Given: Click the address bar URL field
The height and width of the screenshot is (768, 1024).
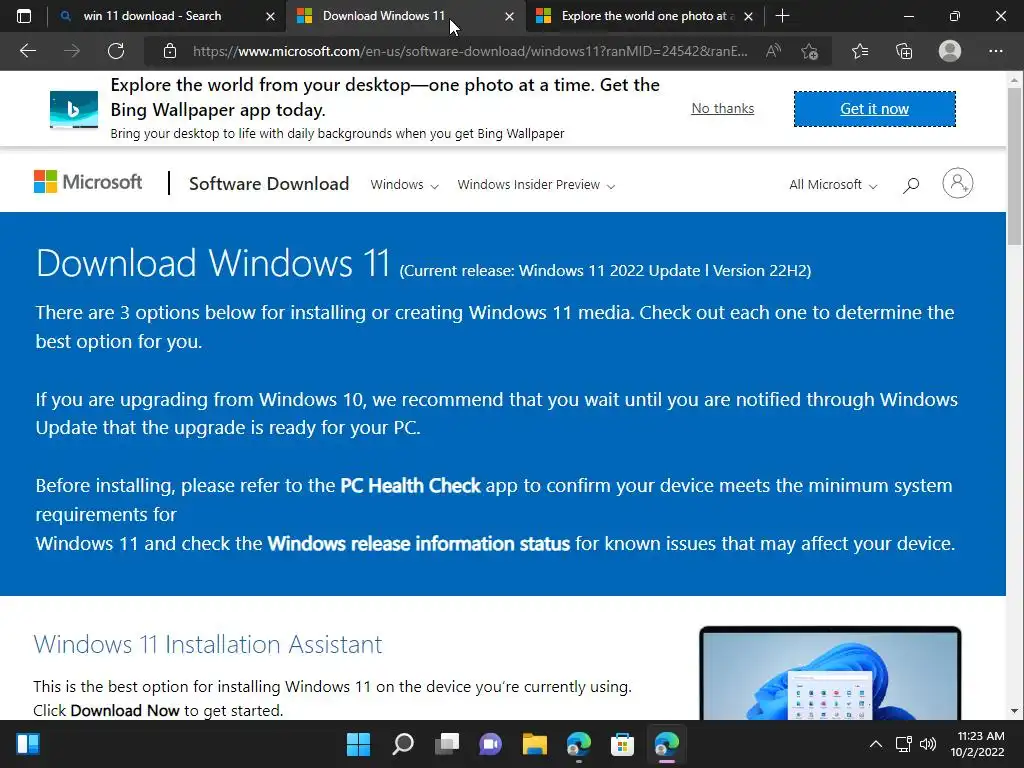Looking at the screenshot, I should [x=470, y=51].
